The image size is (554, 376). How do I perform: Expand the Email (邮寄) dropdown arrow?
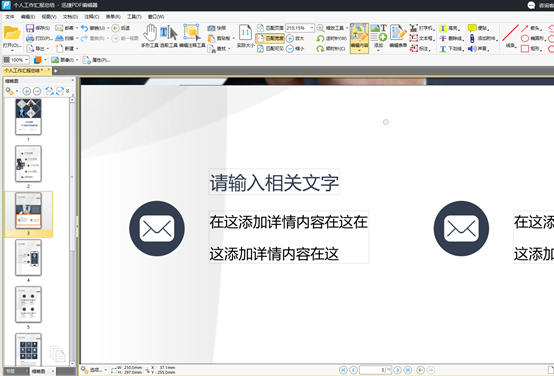coord(77,28)
